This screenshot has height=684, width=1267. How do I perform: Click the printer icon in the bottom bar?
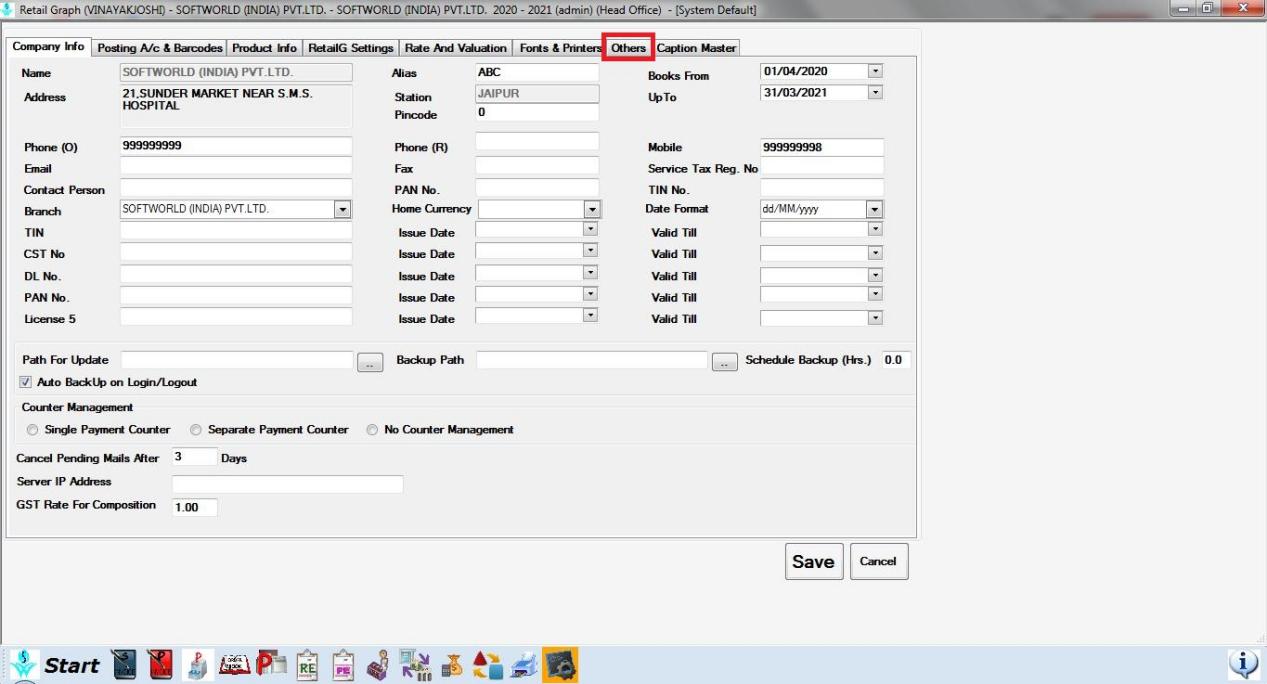point(523,666)
